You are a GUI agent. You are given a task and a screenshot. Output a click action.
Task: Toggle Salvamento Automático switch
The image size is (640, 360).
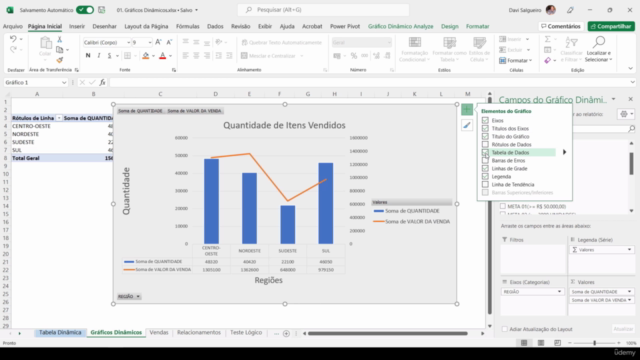click(x=85, y=10)
